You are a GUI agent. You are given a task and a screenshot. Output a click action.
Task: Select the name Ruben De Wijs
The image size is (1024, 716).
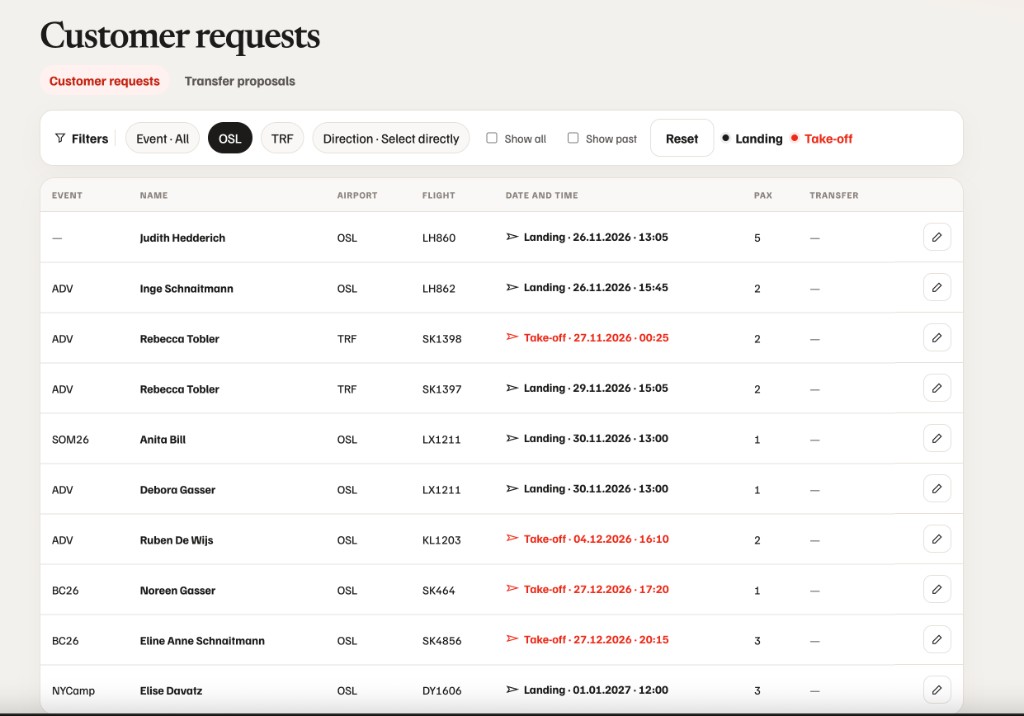coord(176,540)
